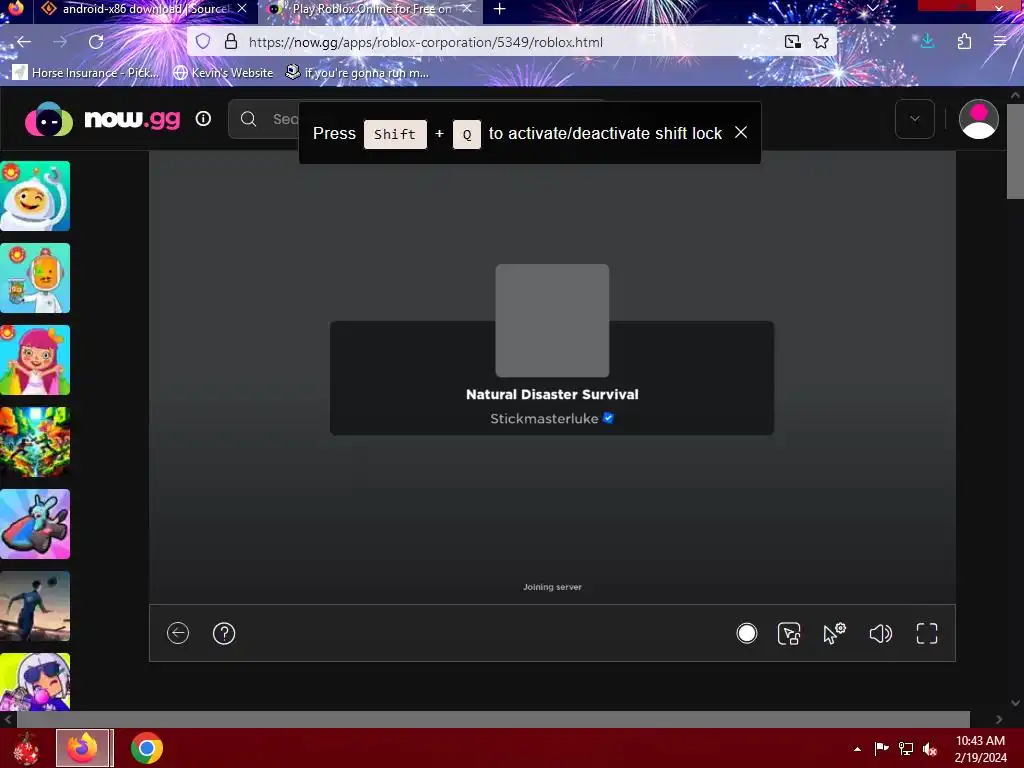The width and height of the screenshot is (1024, 768).
Task: Go forward in browser history
Action: (x=60, y=42)
